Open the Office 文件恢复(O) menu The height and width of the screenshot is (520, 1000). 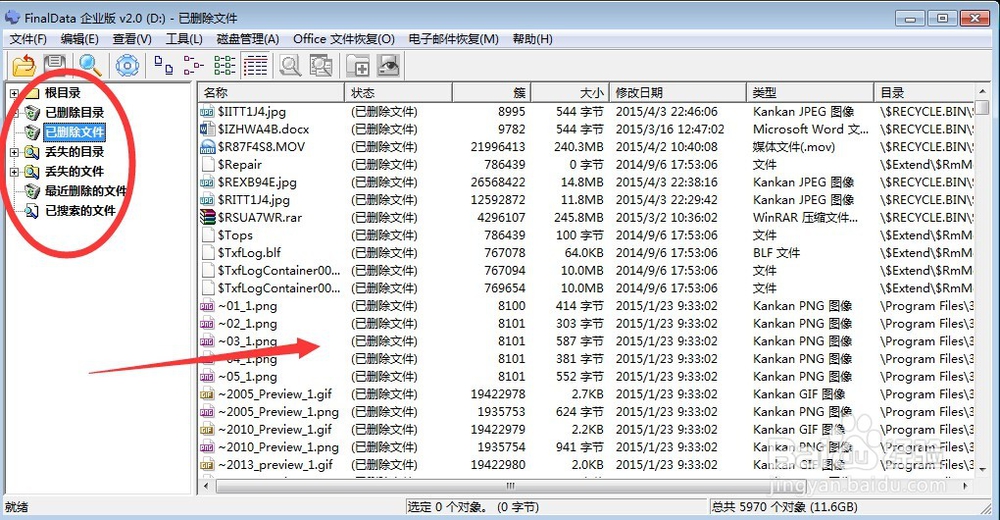click(344, 39)
